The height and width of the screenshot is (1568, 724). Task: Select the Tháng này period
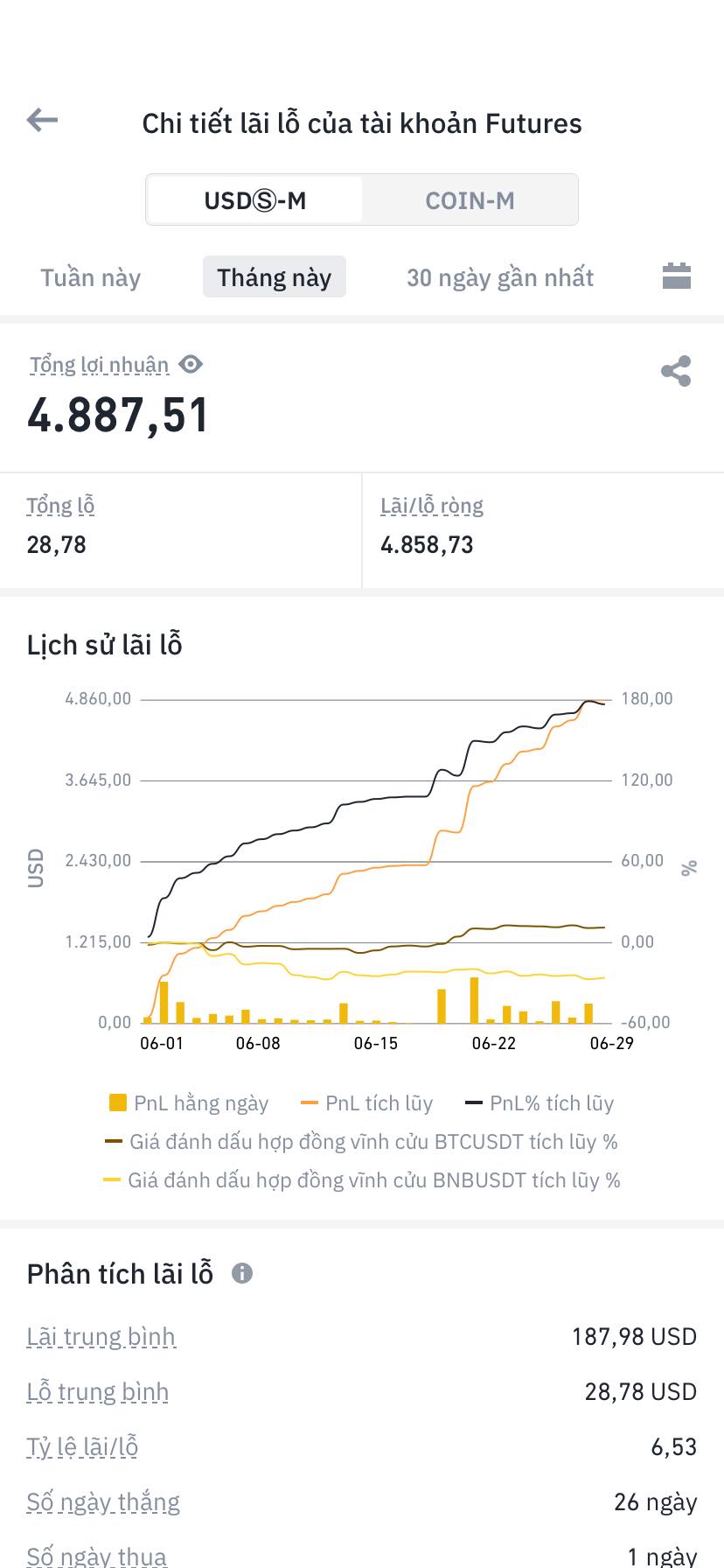tap(275, 277)
